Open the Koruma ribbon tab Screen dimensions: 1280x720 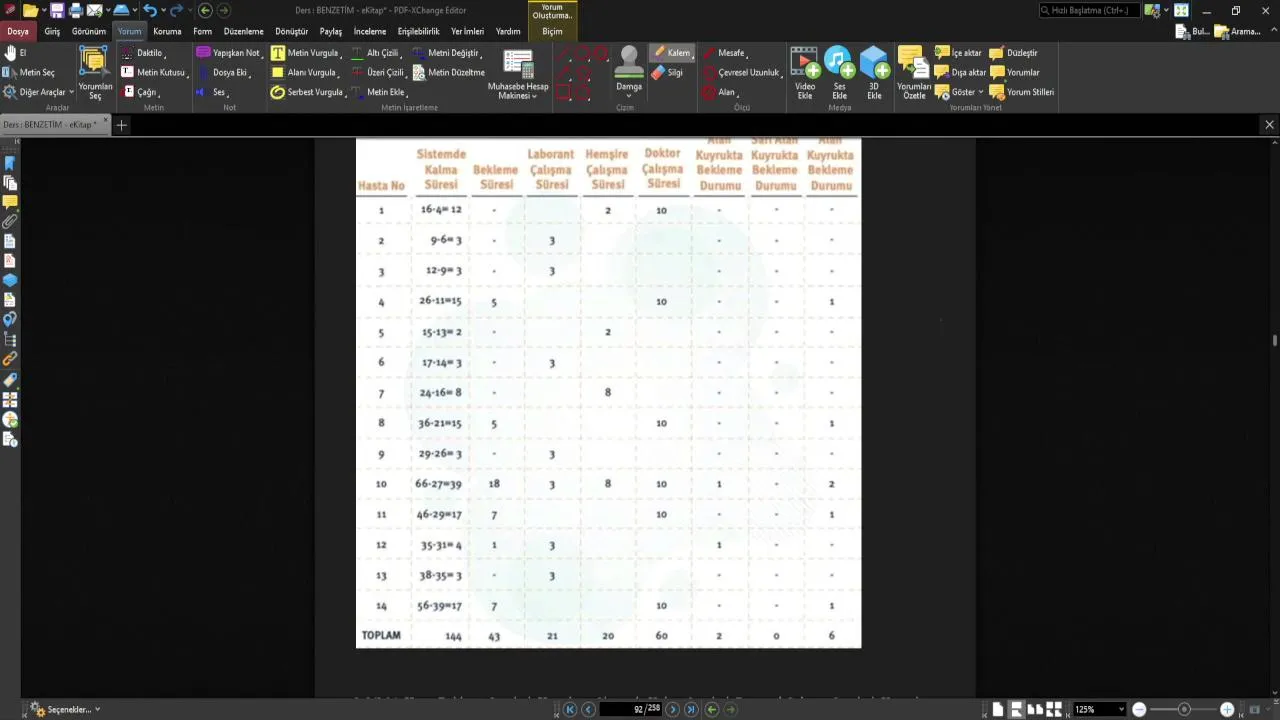[x=167, y=31]
